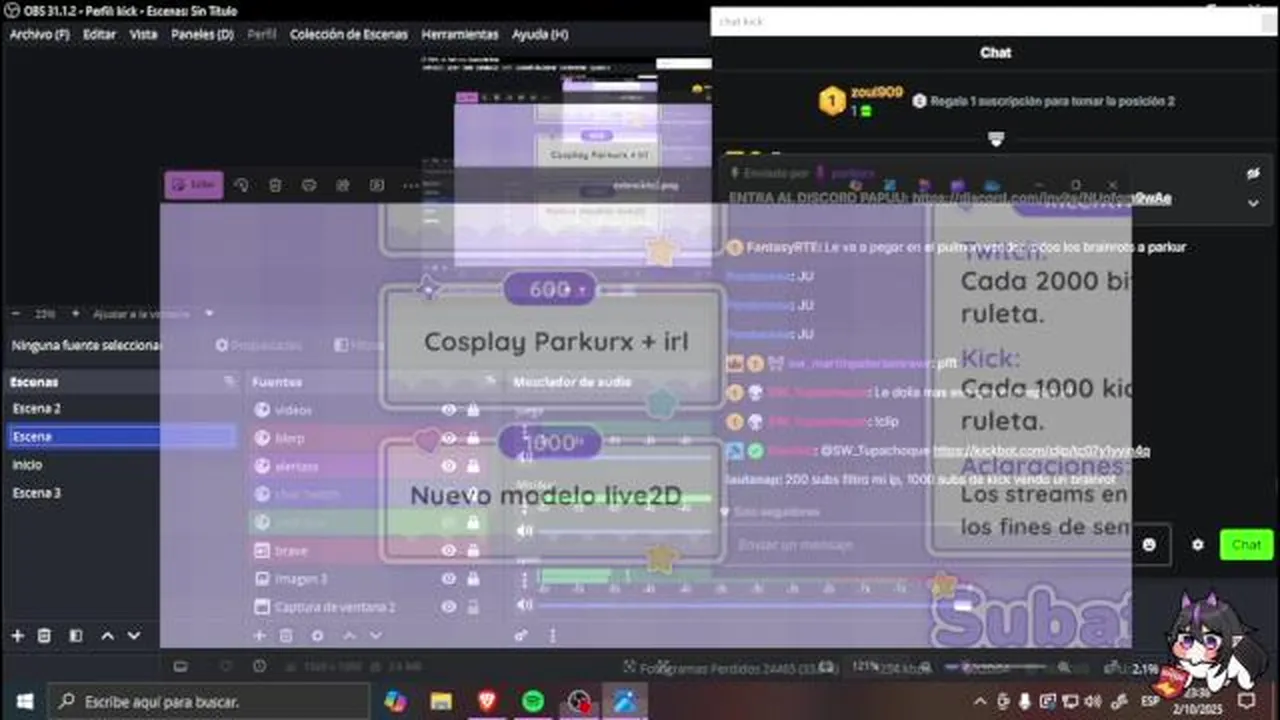
Task: Open Editar menu
Action: pos(99,34)
